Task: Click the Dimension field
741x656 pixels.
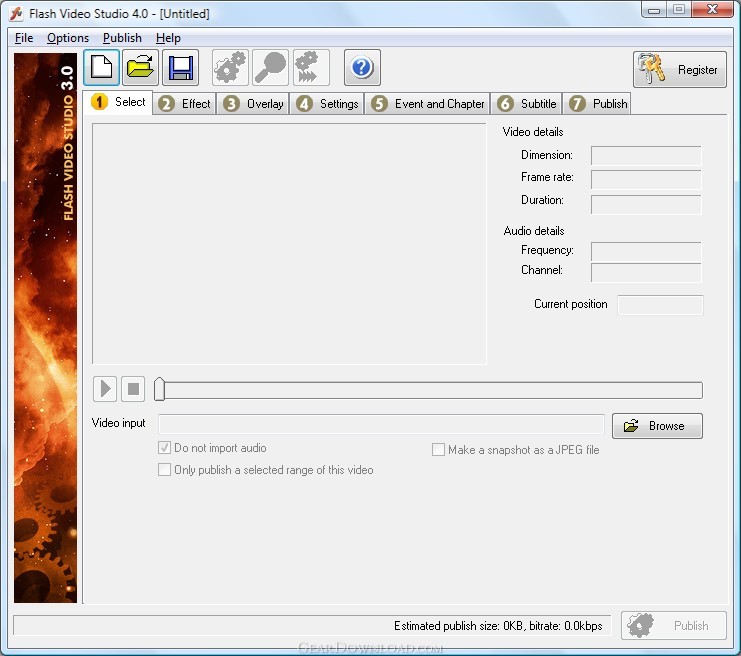Action: pyautogui.click(x=646, y=155)
